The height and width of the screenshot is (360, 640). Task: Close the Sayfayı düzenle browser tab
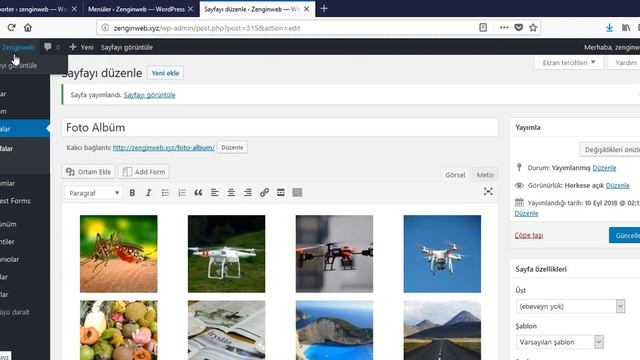point(307,9)
